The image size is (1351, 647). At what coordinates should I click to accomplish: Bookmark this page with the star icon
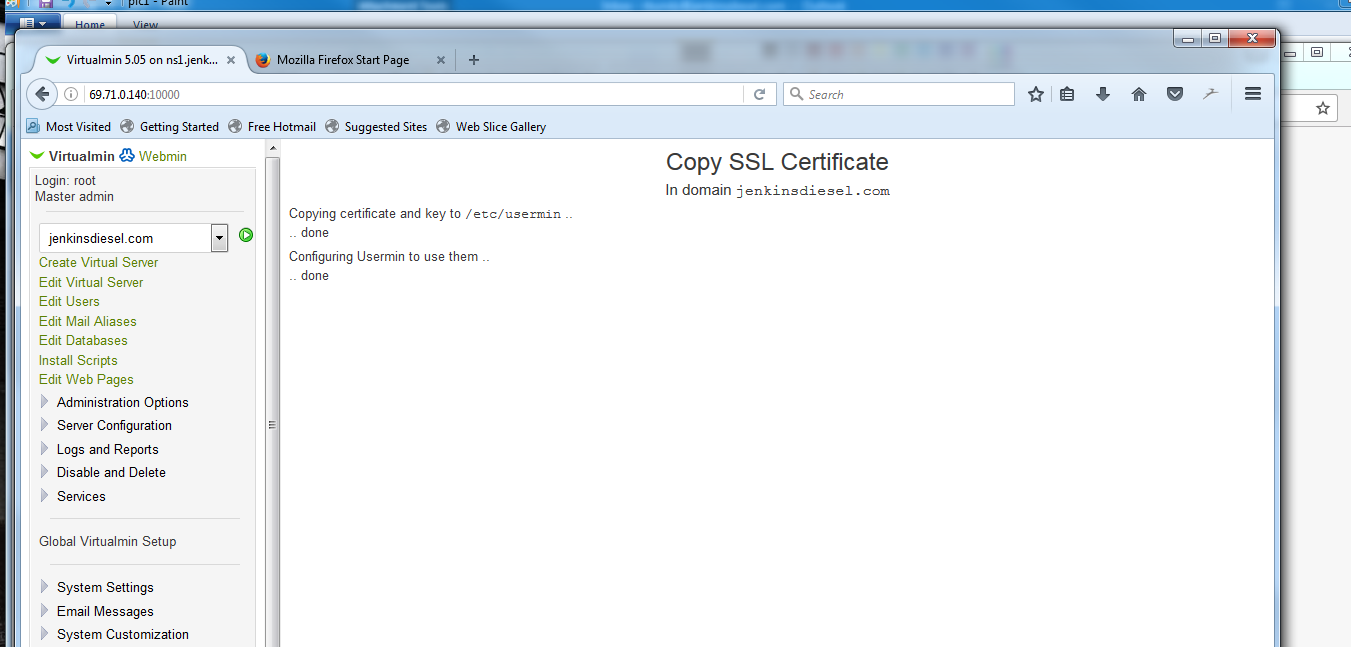point(1036,94)
